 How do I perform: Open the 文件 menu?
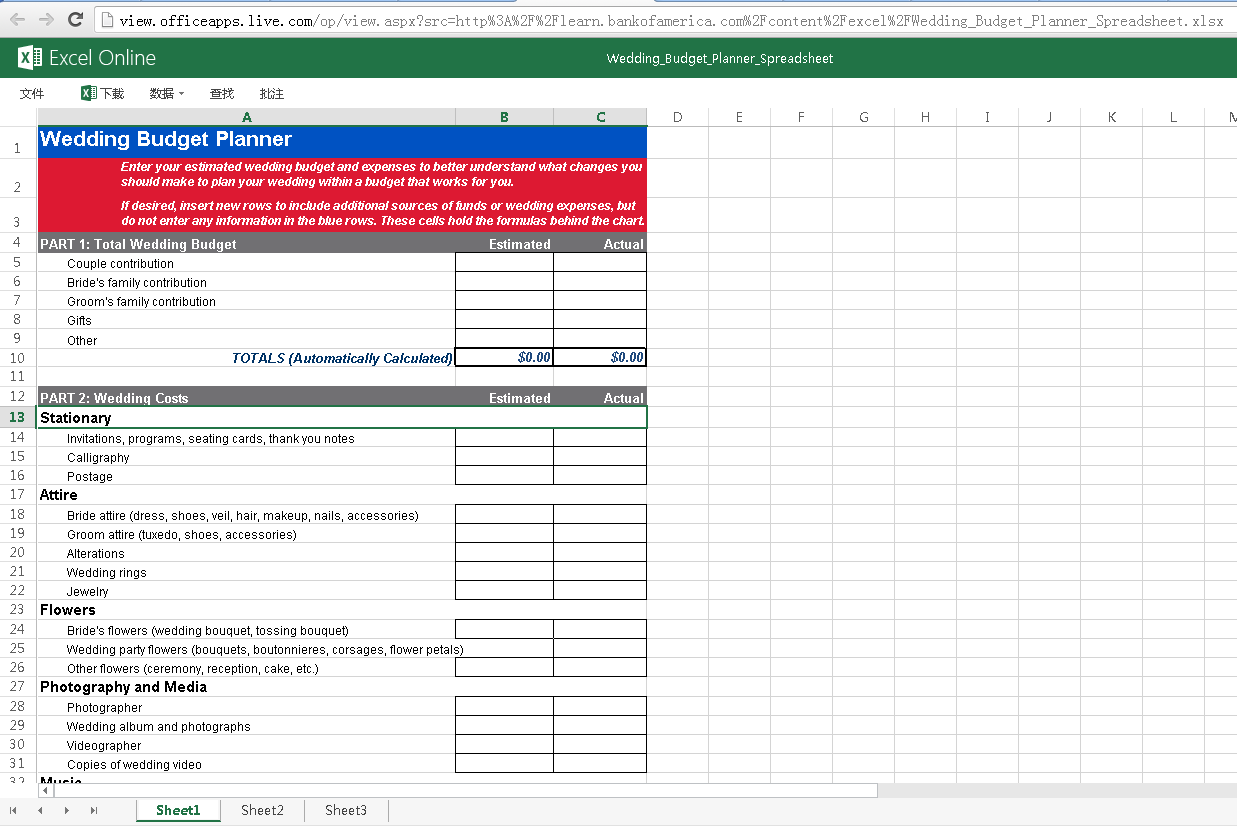click(x=32, y=93)
